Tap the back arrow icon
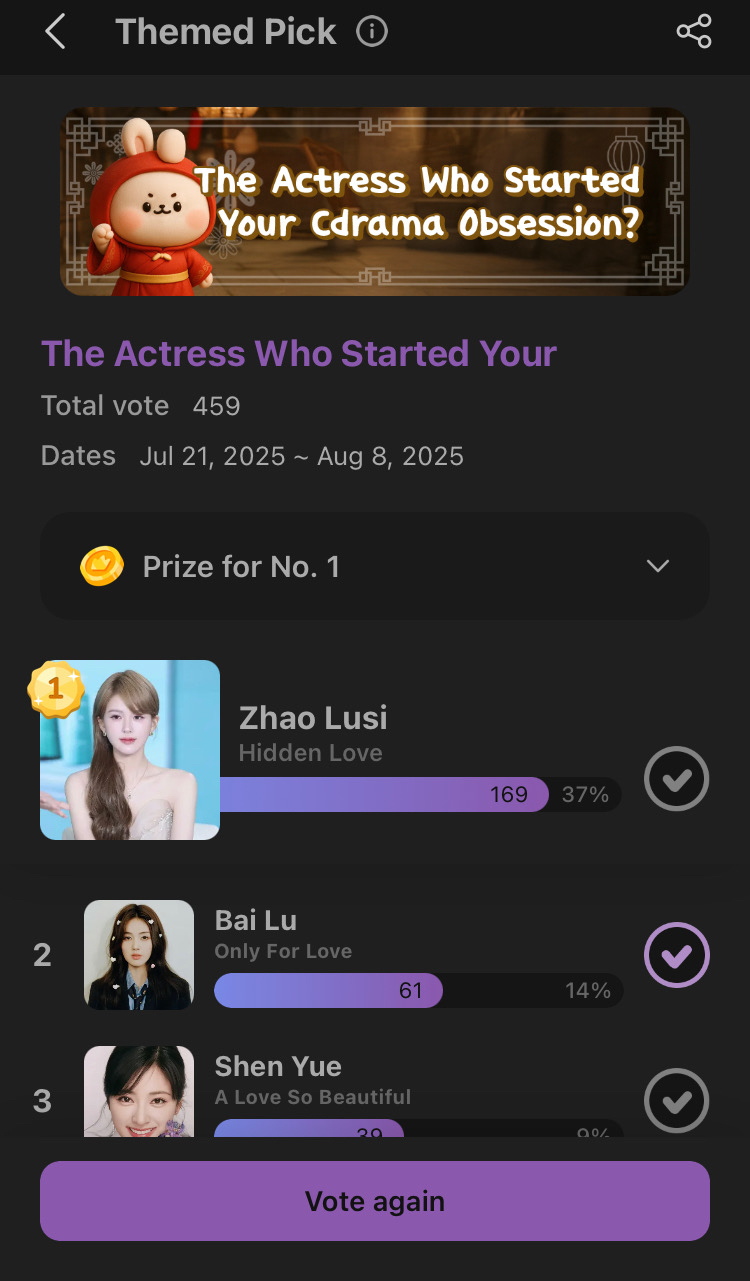 tap(55, 32)
